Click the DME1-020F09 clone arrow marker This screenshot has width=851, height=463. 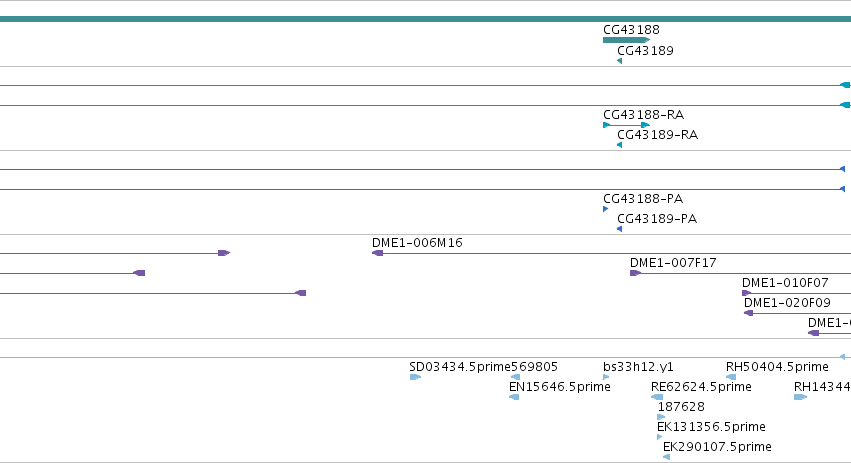(748, 313)
